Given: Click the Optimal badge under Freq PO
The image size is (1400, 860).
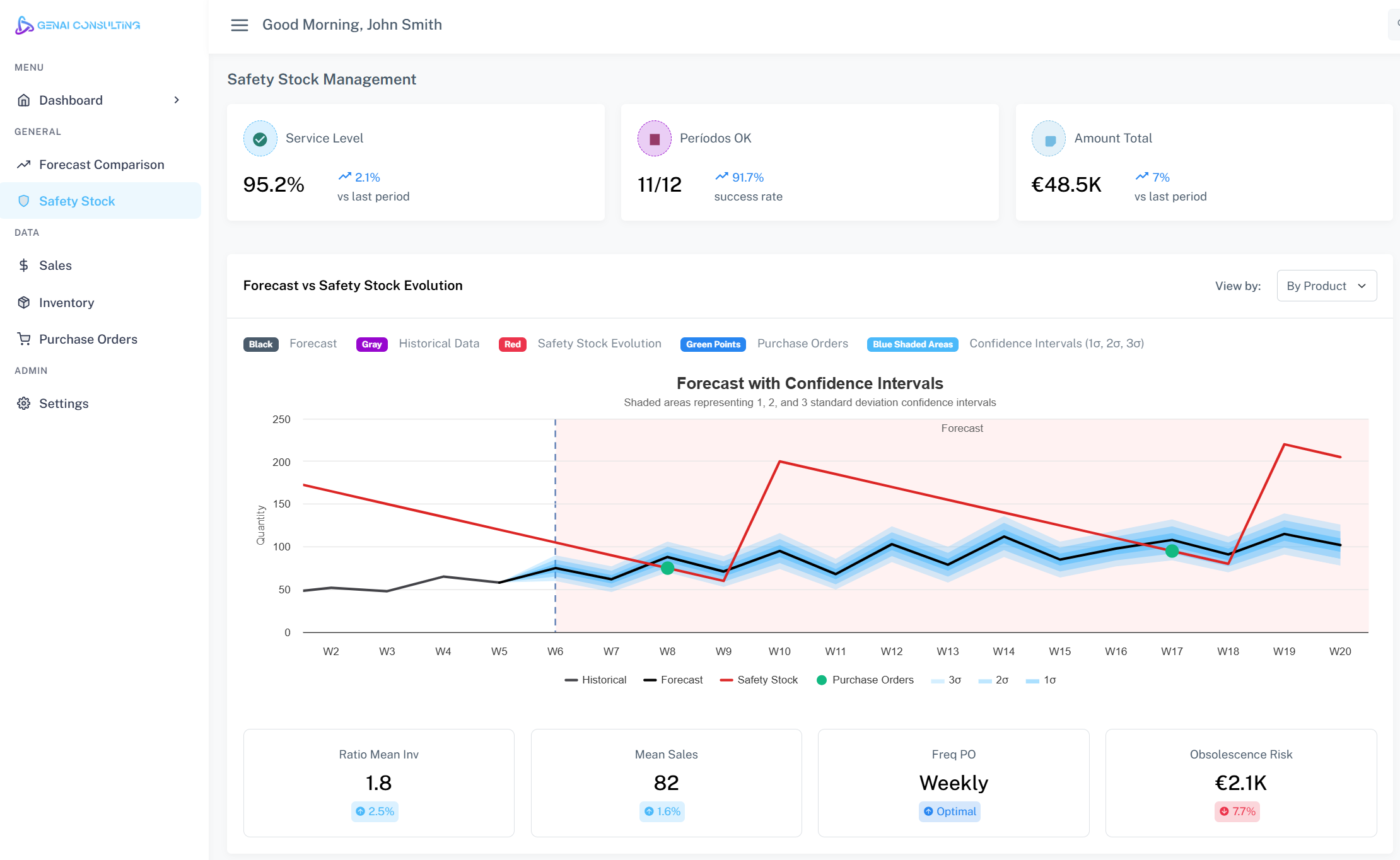Looking at the screenshot, I should (x=950, y=811).
